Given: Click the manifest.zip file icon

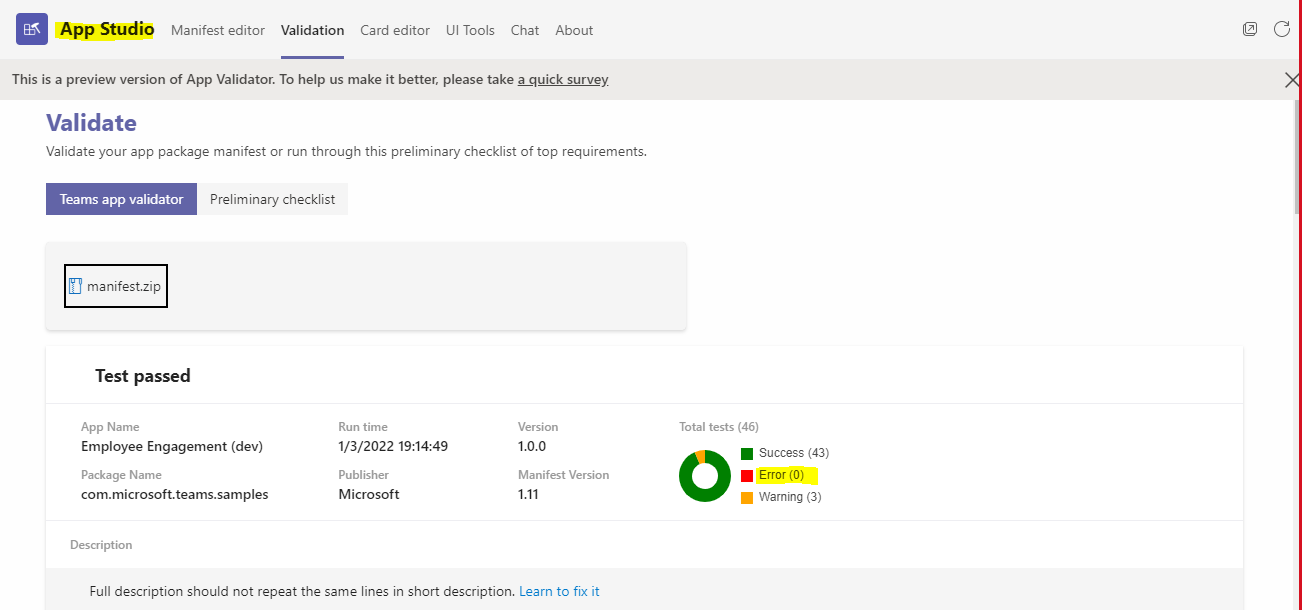Looking at the screenshot, I should point(75,286).
